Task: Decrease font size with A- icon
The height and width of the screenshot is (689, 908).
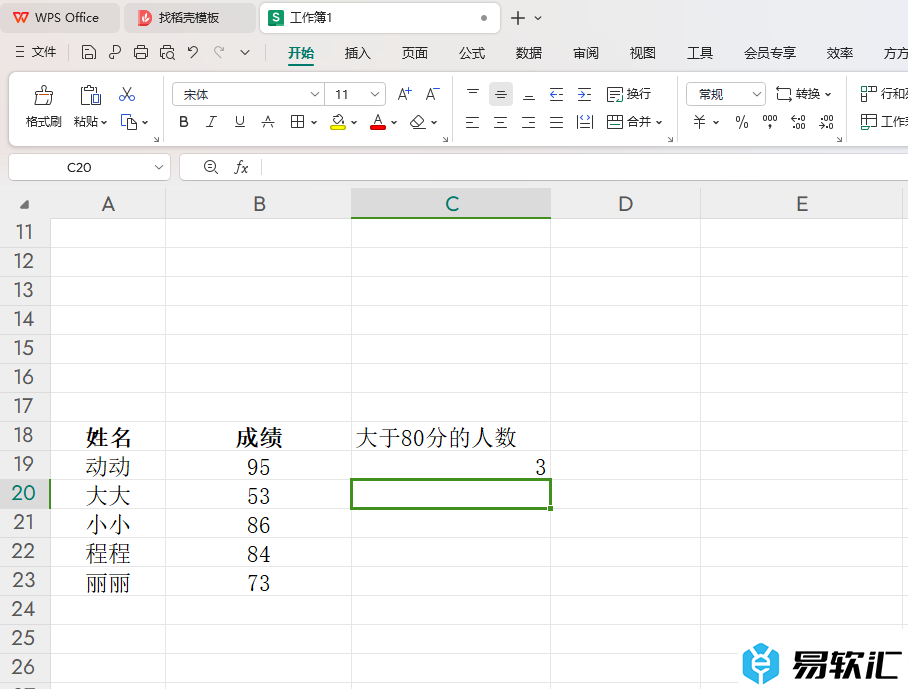Action: [x=433, y=94]
